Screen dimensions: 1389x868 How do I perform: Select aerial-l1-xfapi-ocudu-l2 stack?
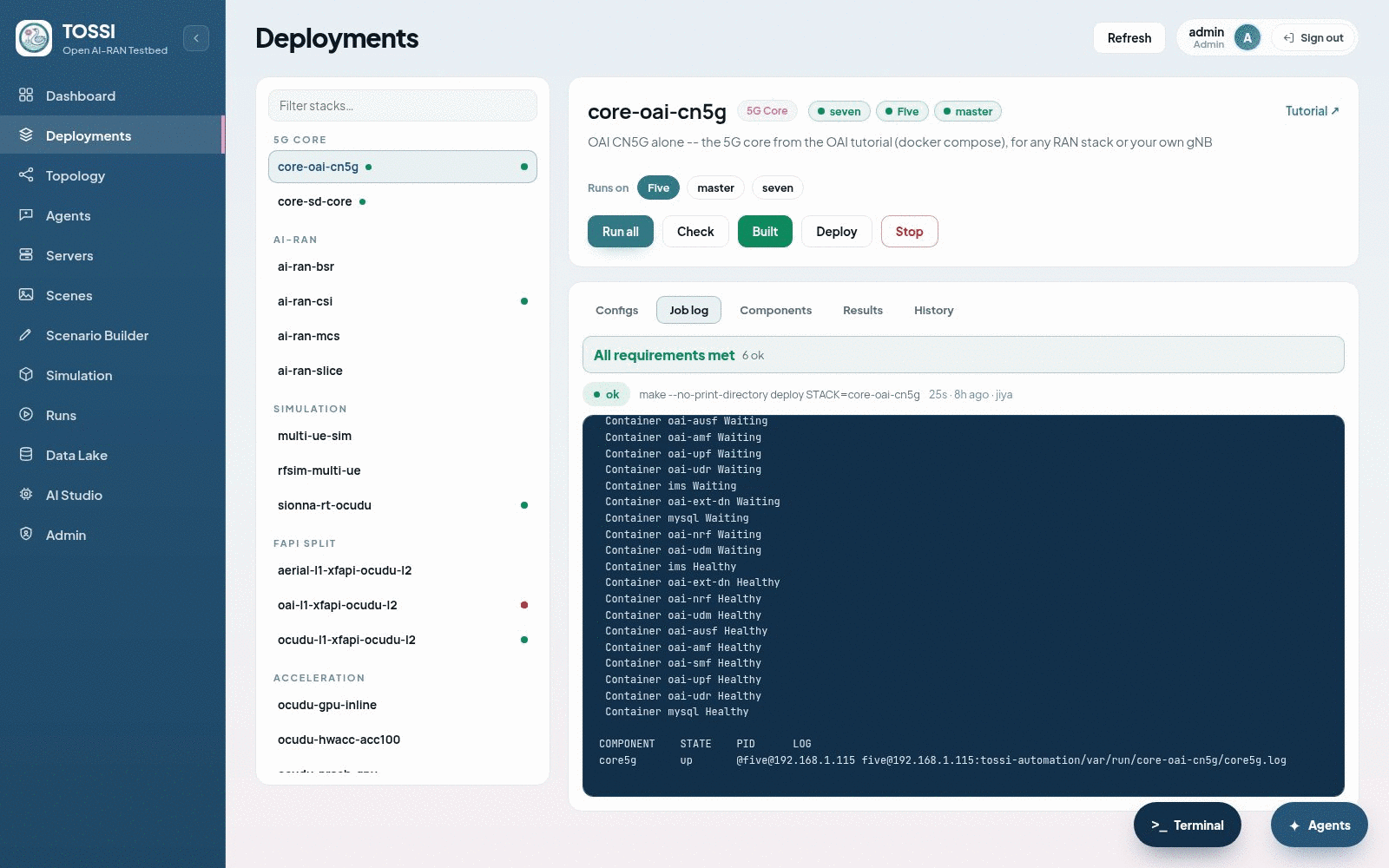[403, 570]
